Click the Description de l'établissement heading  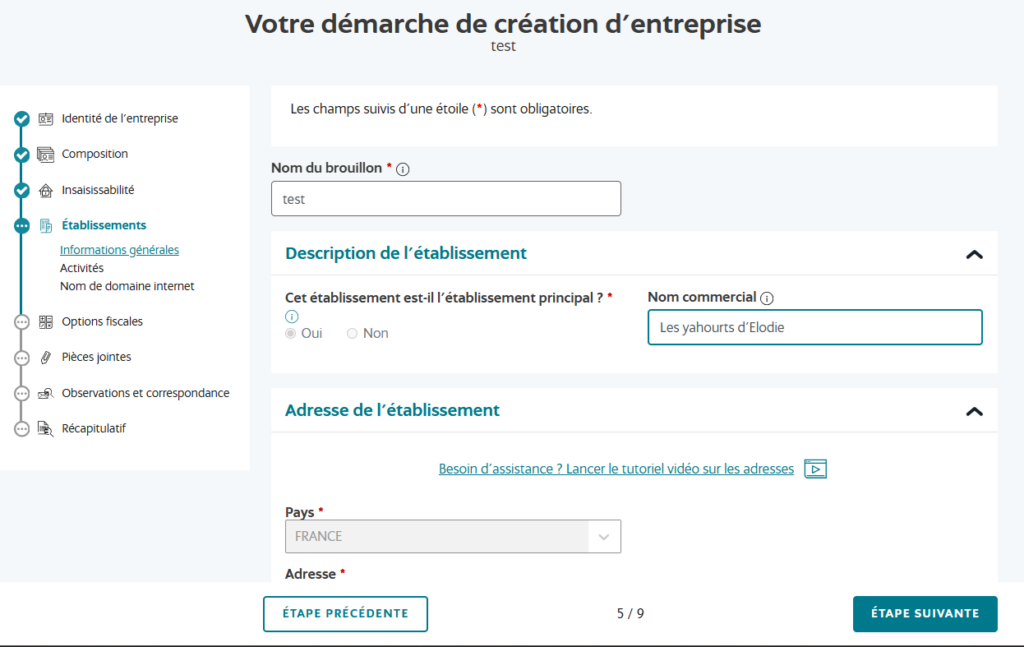(x=406, y=253)
